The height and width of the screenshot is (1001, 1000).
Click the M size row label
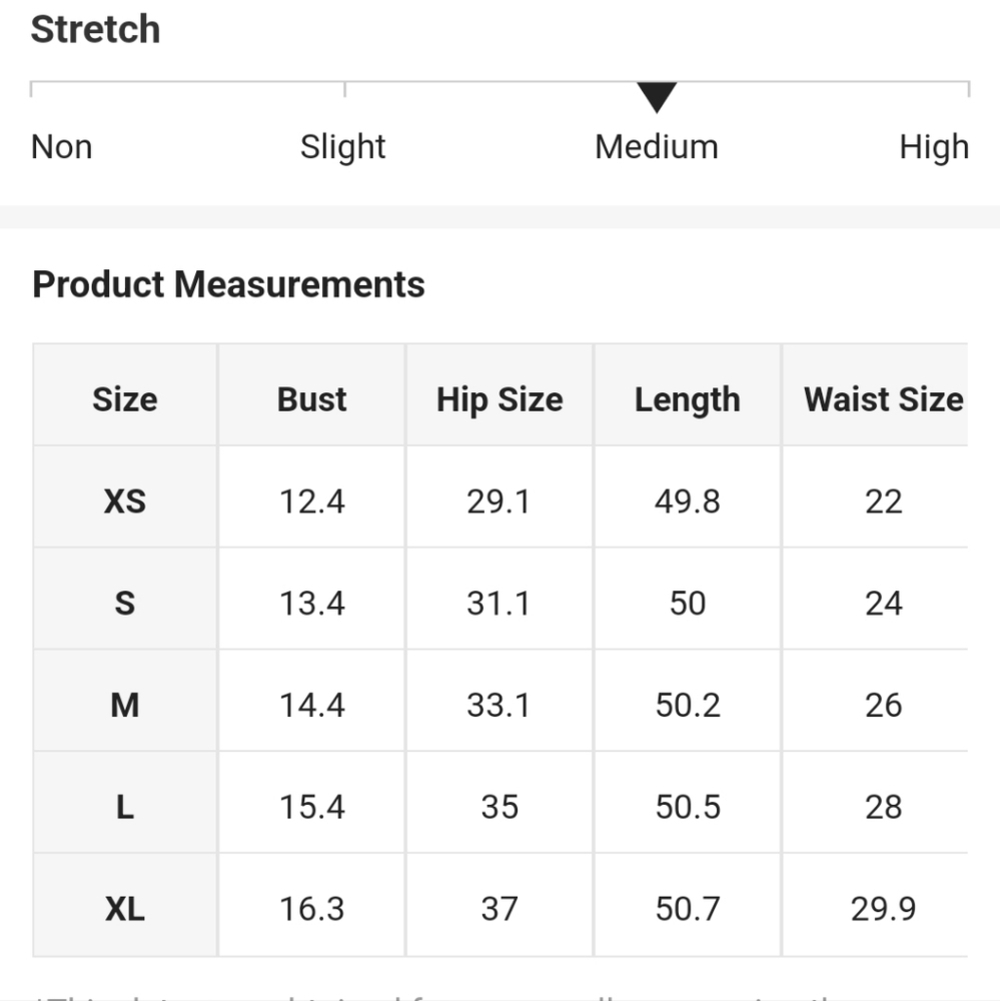(125, 705)
